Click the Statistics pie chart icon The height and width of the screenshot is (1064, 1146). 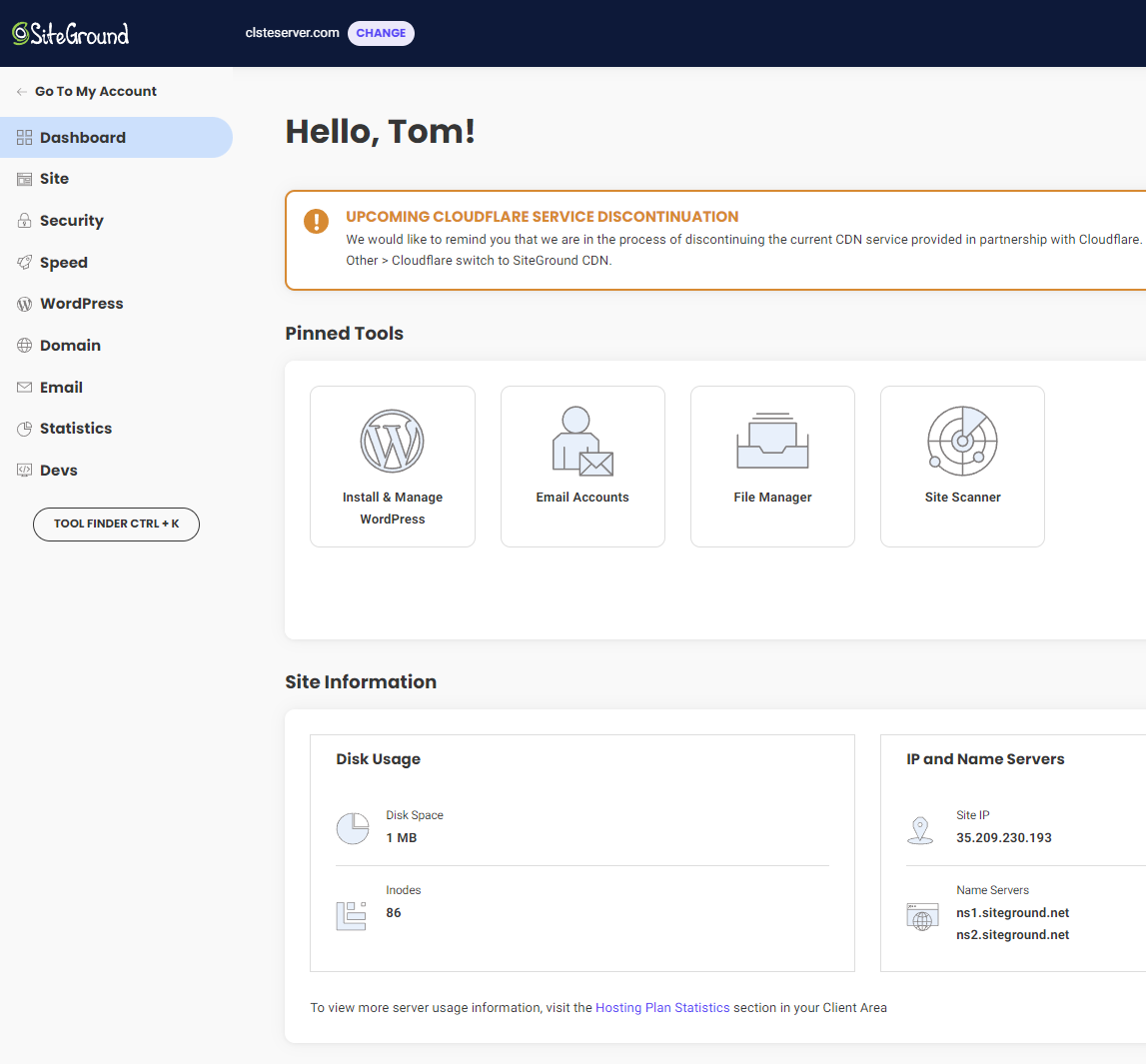pyautogui.click(x=24, y=429)
